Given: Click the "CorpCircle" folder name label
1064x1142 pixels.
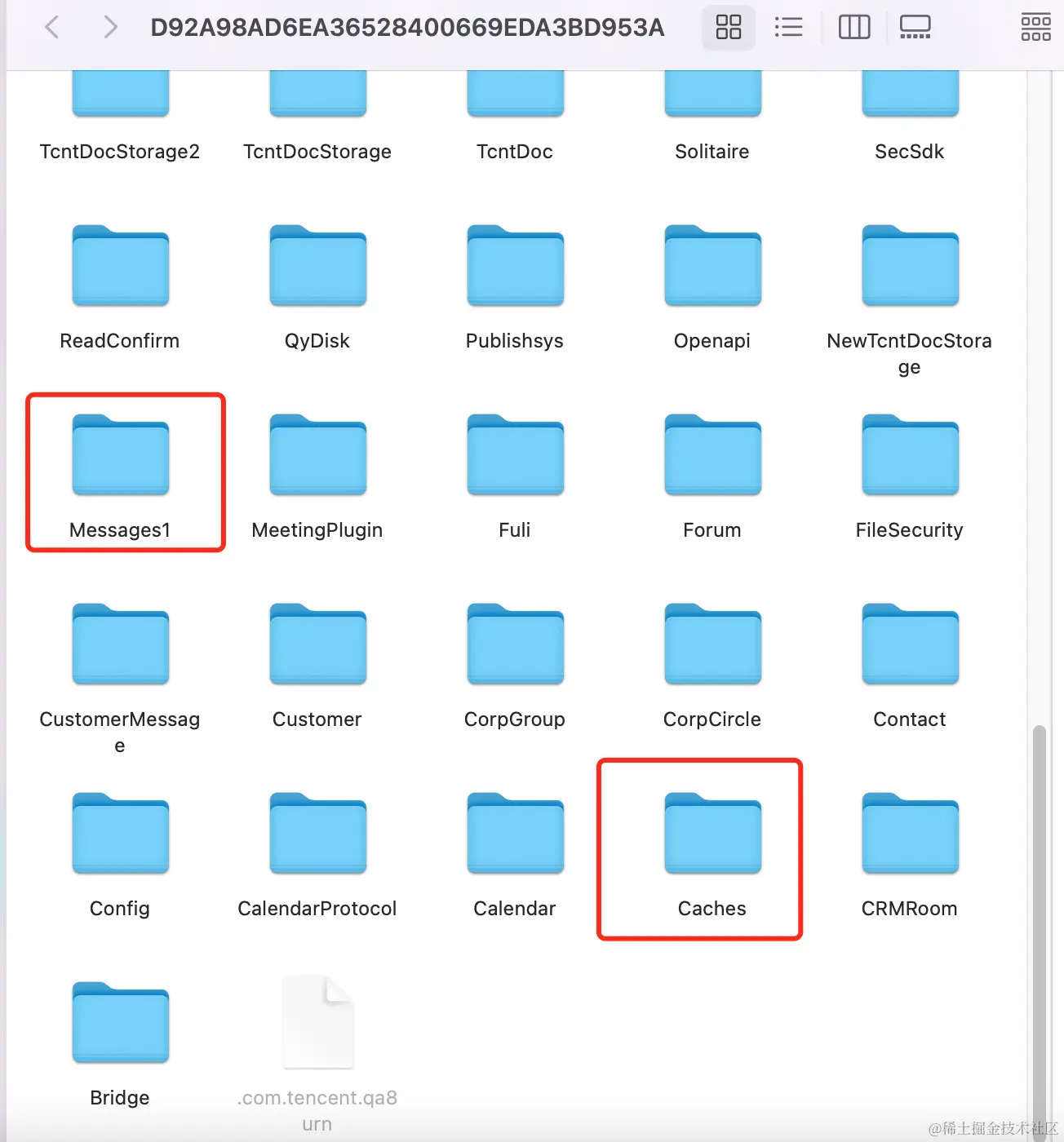Looking at the screenshot, I should (712, 719).
